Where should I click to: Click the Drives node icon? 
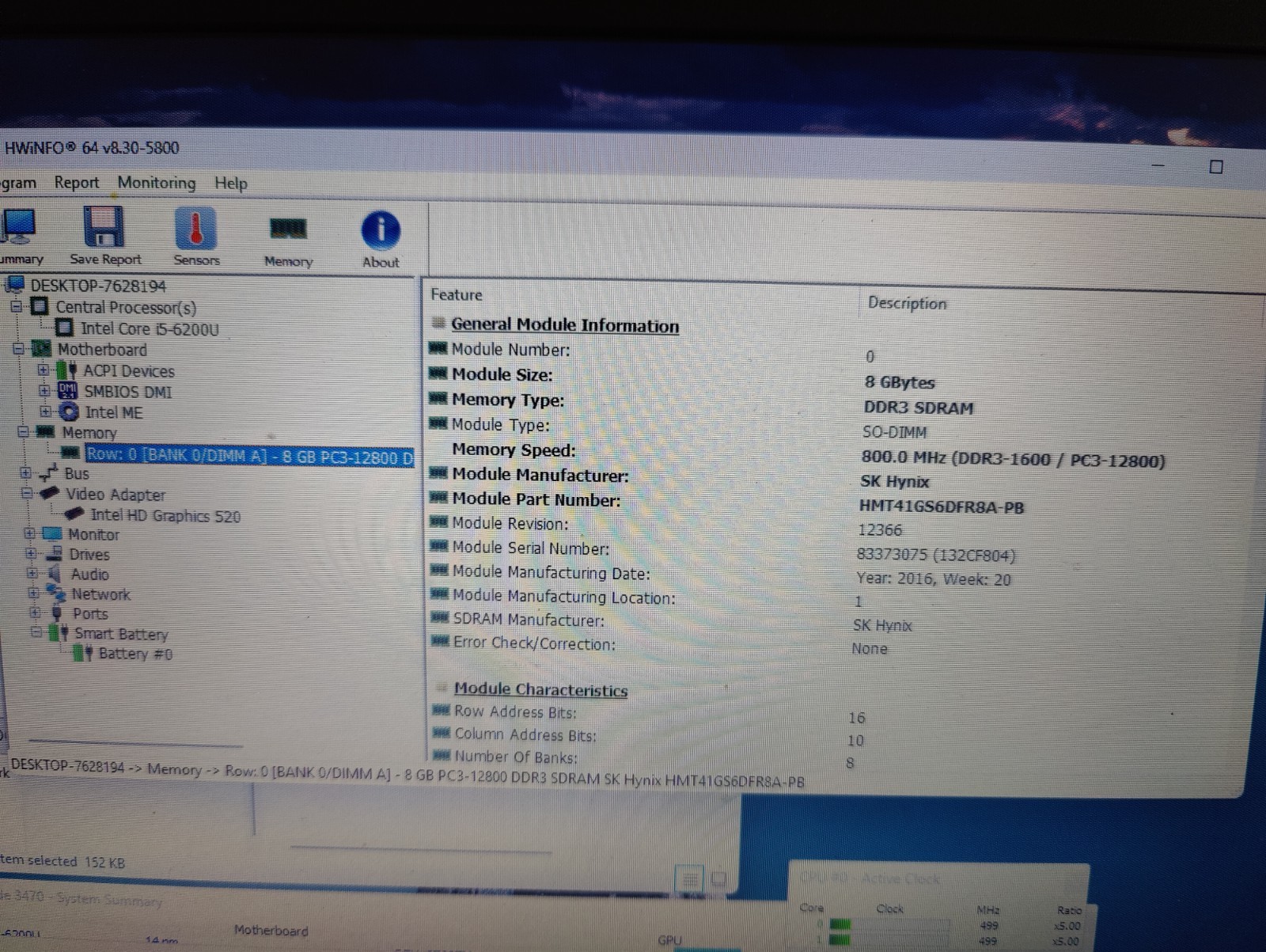pyautogui.click(x=55, y=554)
